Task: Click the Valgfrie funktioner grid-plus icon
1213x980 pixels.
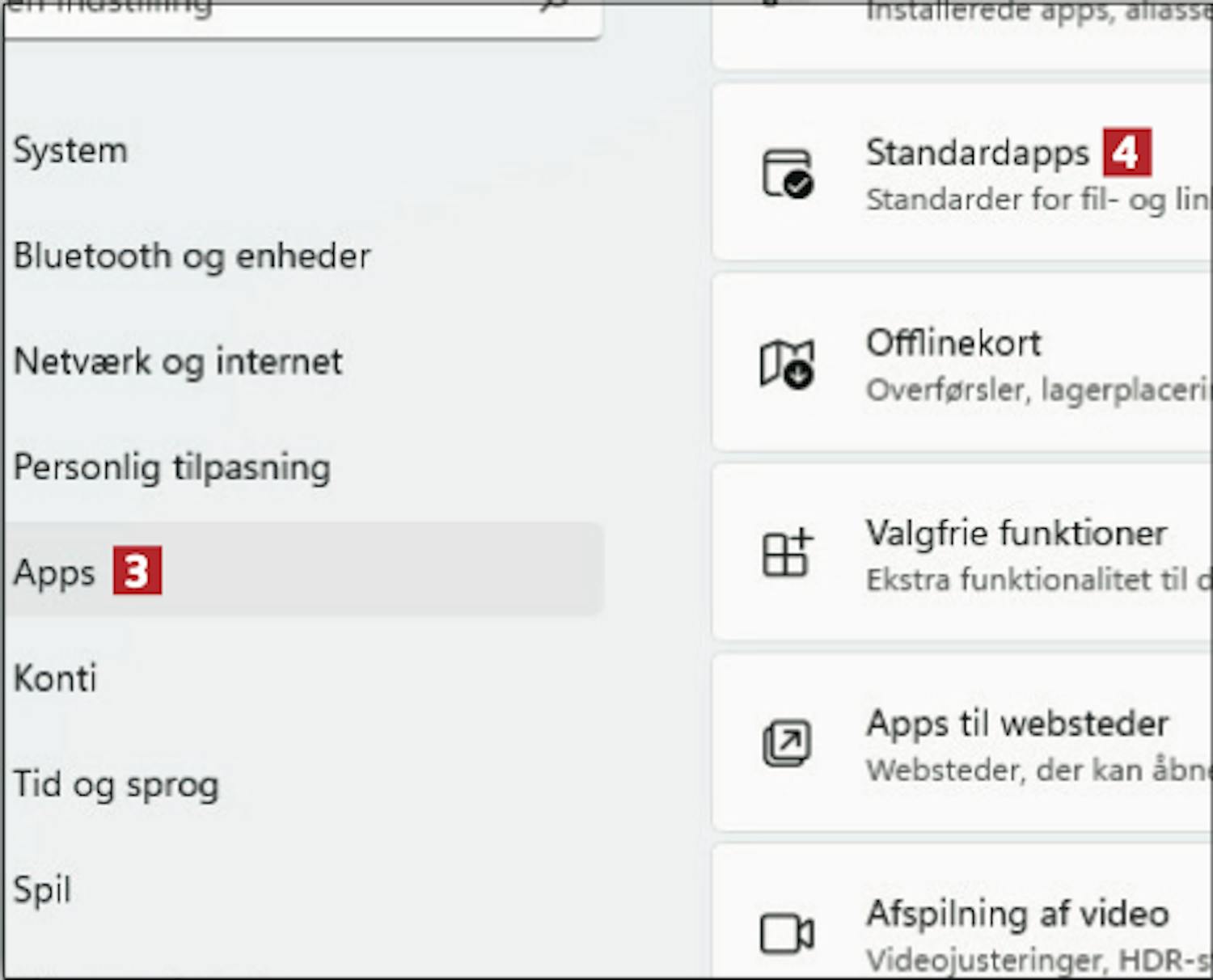Action: [787, 553]
